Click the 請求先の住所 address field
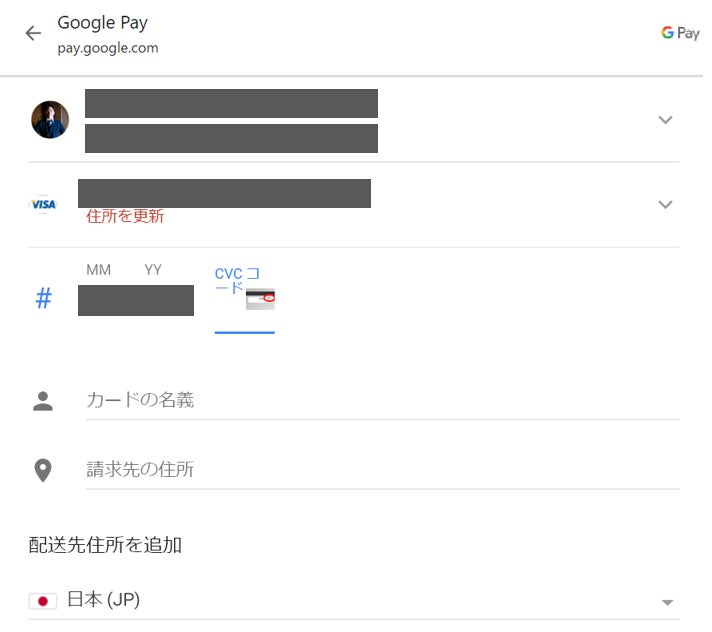Viewport: 712px width, 632px height. click(382, 469)
